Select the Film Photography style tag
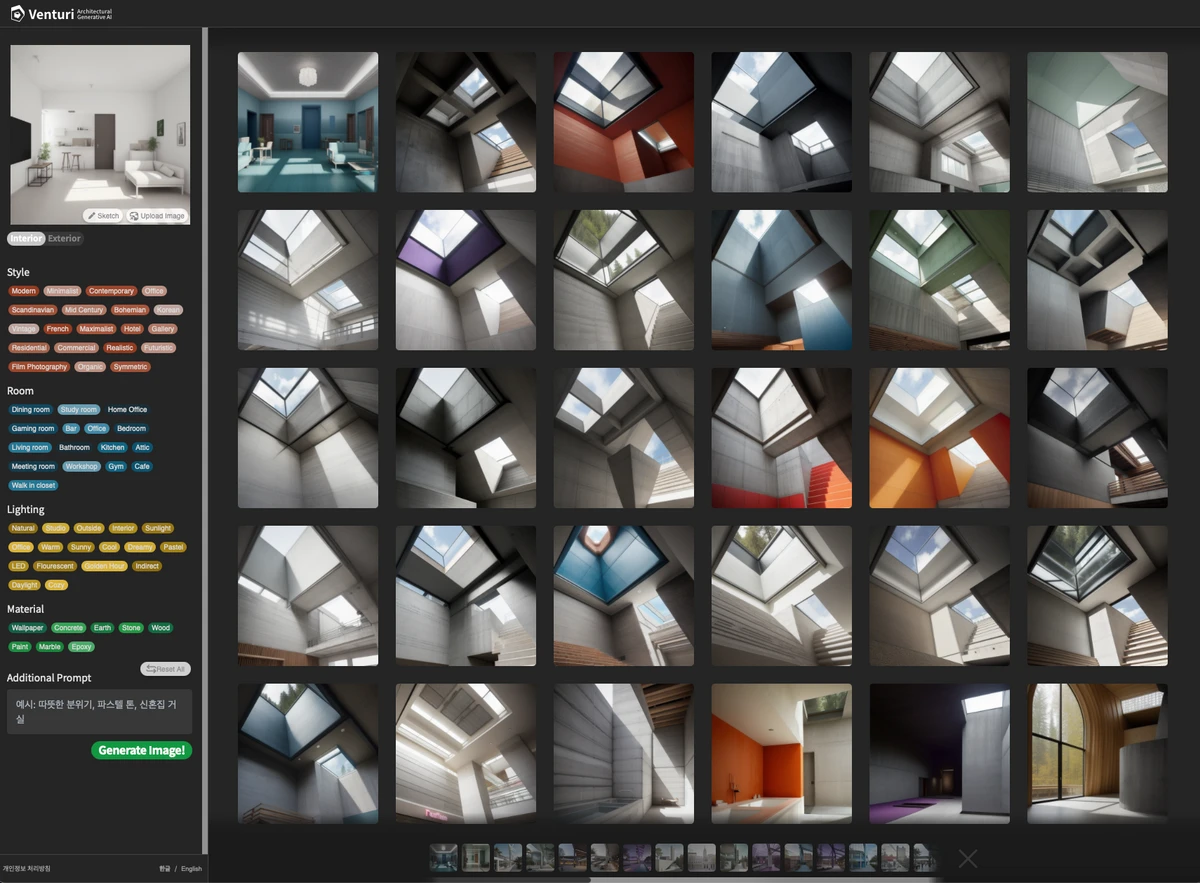The width and height of the screenshot is (1200, 883). coord(40,367)
